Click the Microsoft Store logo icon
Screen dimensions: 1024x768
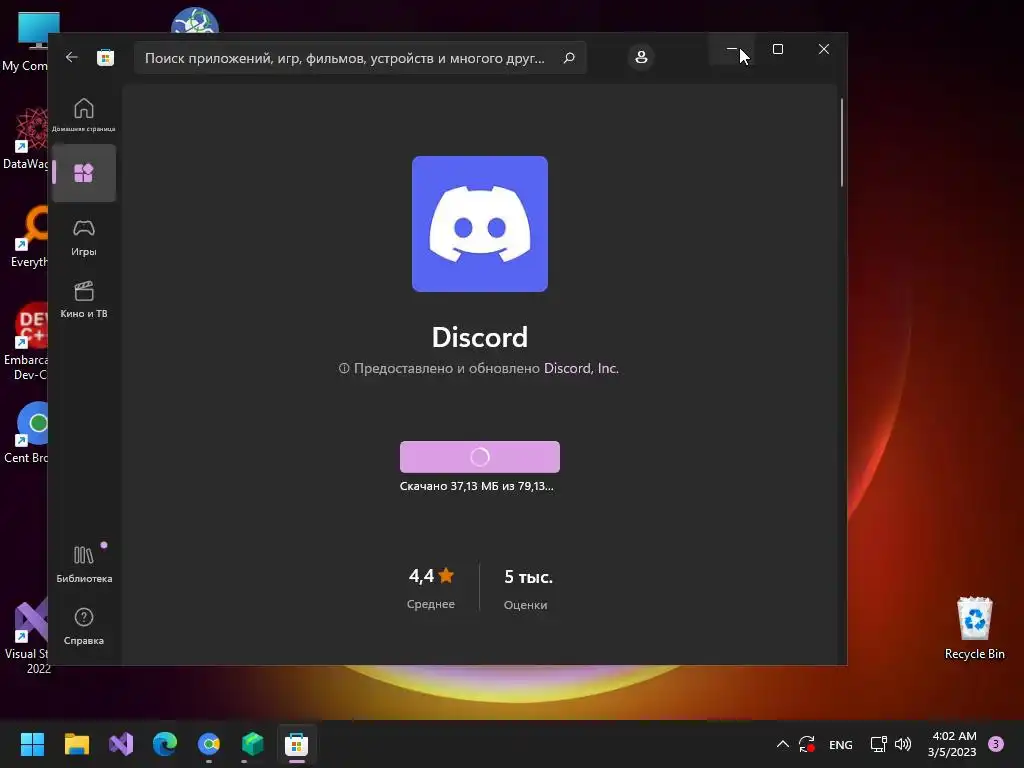click(106, 57)
